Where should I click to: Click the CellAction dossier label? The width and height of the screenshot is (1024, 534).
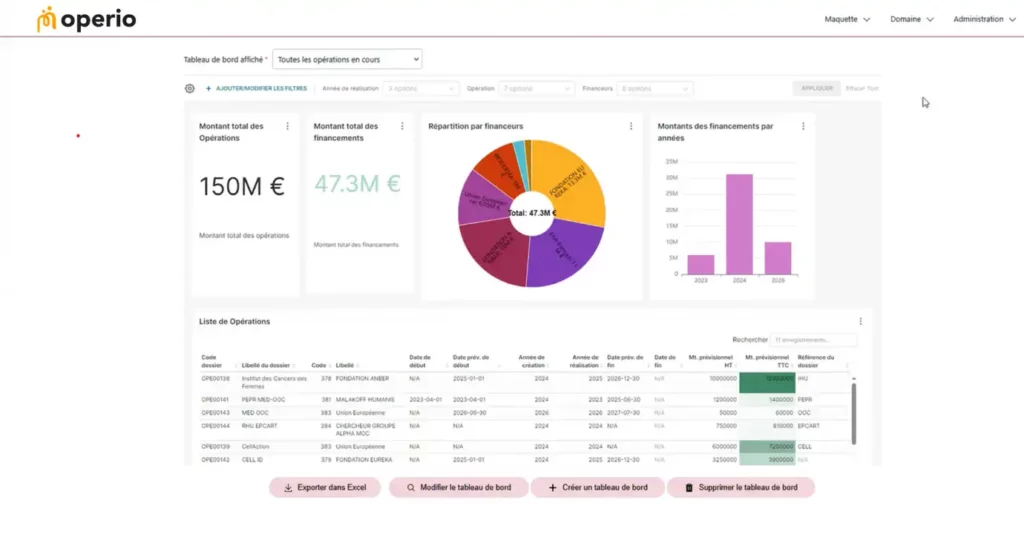[255, 447]
